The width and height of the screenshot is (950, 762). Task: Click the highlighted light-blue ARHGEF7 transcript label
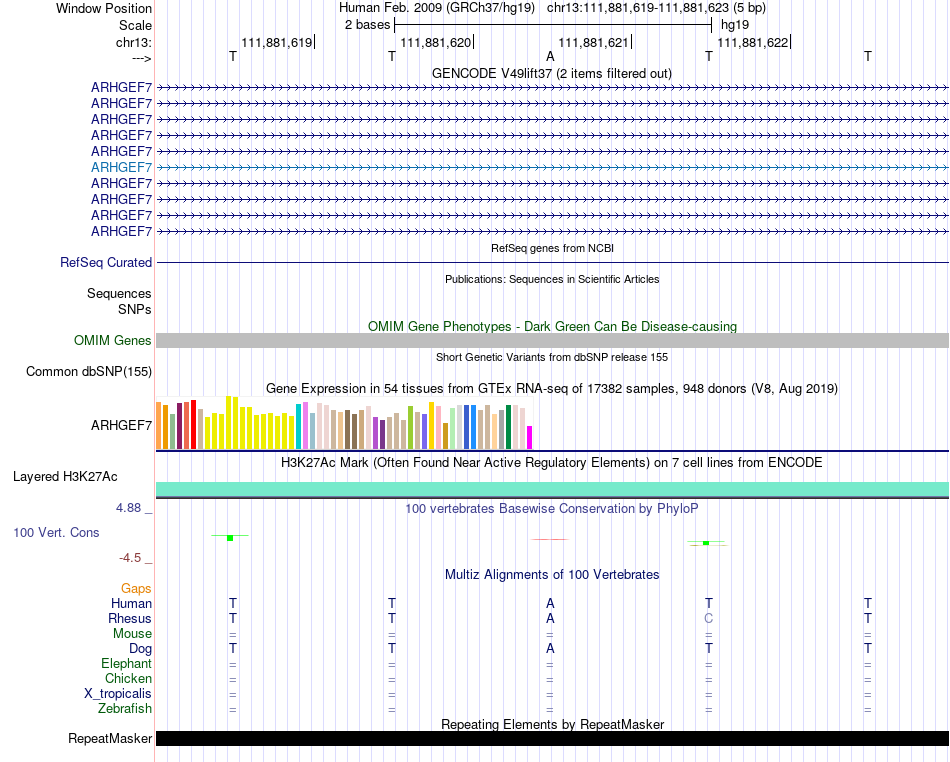click(121, 167)
